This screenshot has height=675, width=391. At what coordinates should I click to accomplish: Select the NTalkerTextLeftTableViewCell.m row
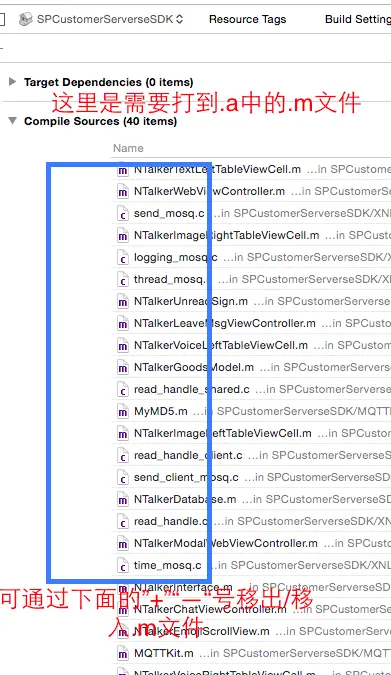251,169
